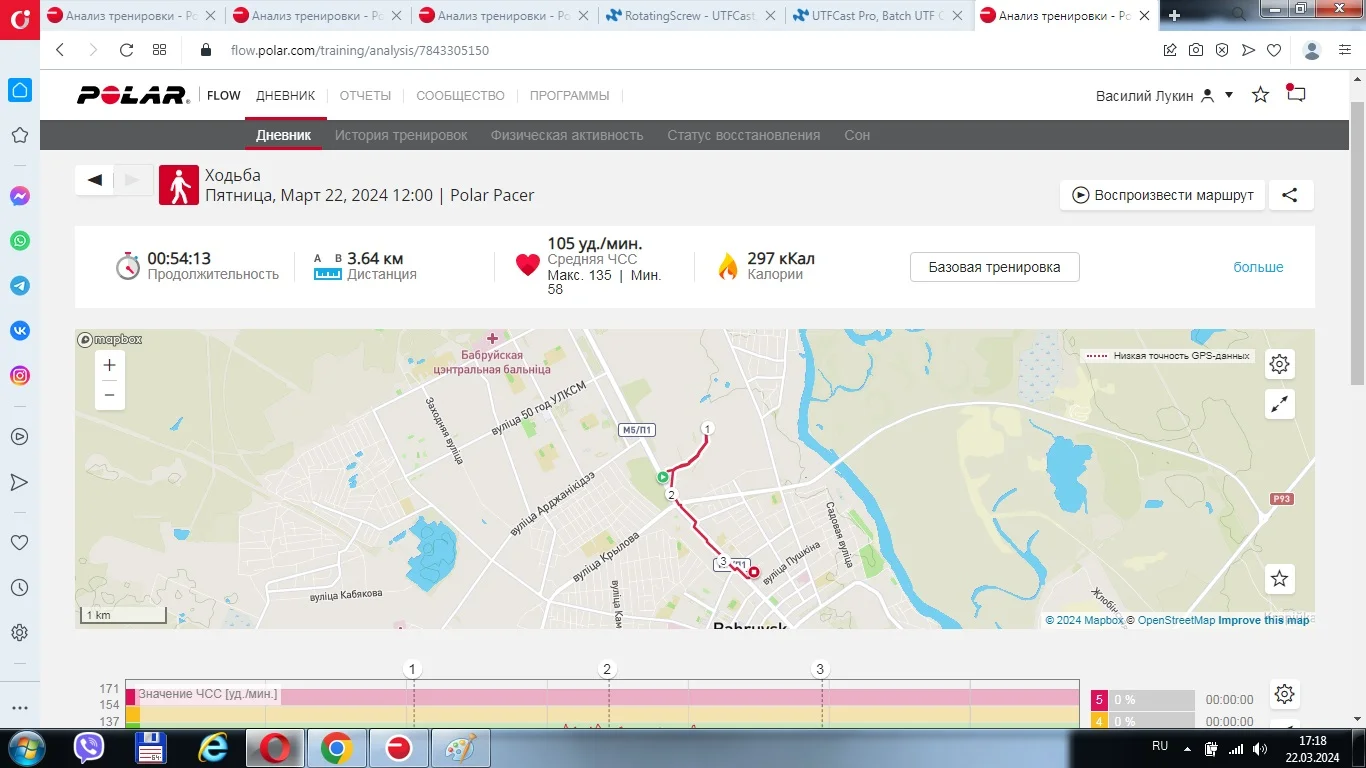
Task: Show hidden system tray icons
Action: tap(1187, 748)
